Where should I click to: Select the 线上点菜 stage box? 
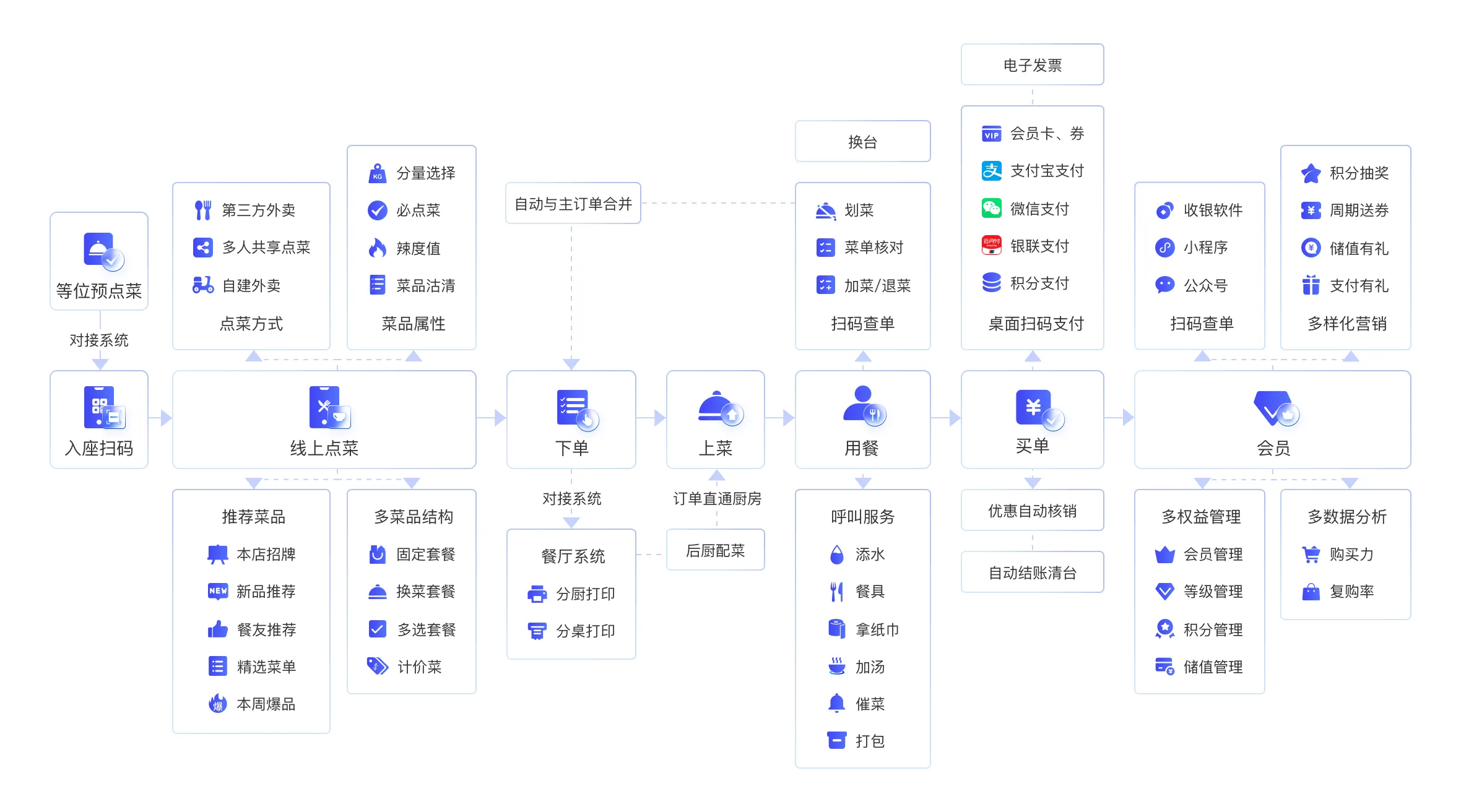point(324,420)
